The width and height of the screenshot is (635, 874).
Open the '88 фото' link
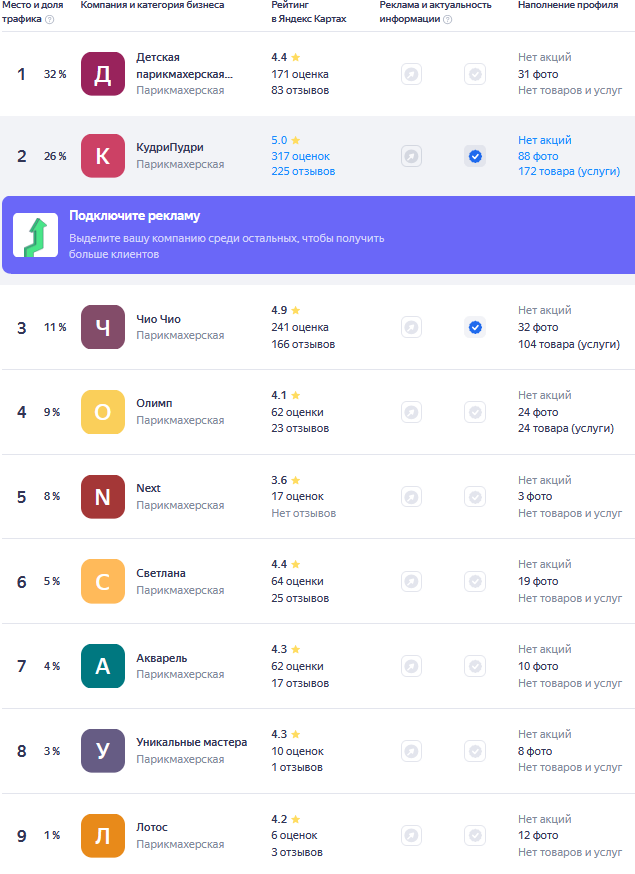538,156
